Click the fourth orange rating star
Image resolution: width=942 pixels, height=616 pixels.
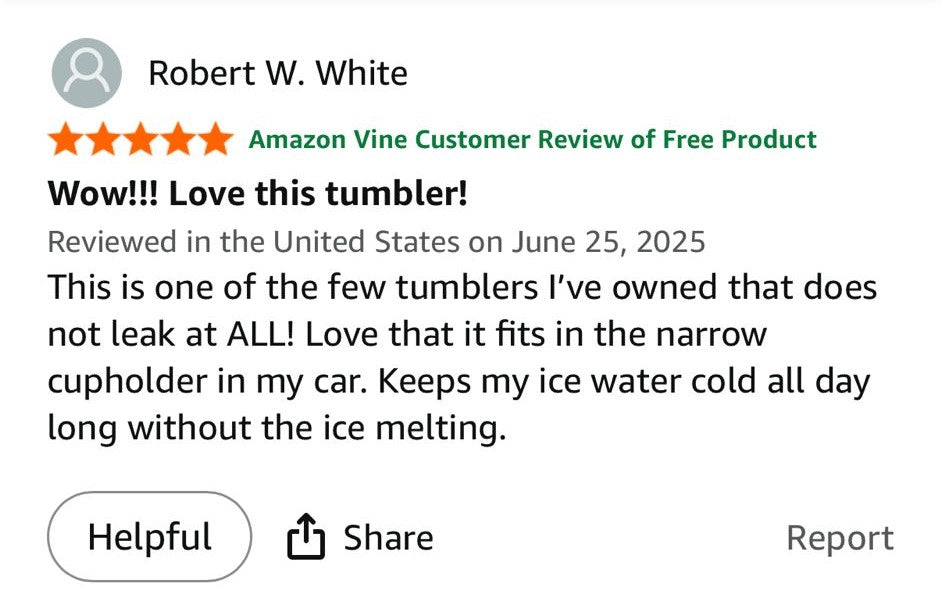[177, 139]
